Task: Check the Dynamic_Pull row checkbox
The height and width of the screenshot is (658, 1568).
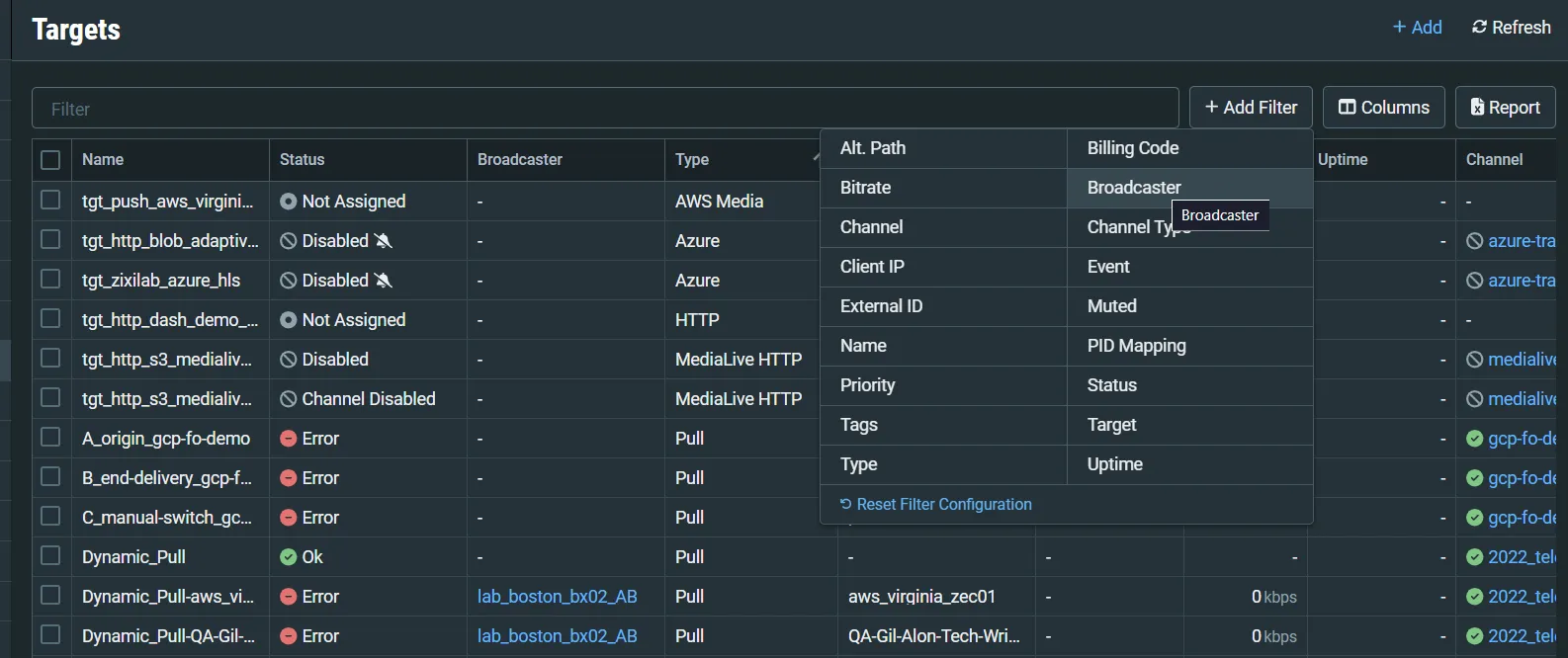Action: click(50, 555)
